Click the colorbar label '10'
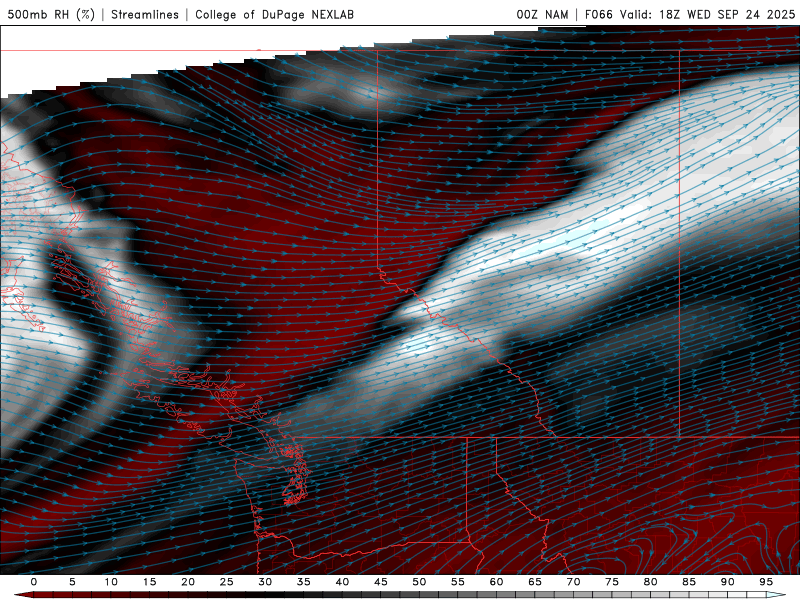 click(111, 582)
